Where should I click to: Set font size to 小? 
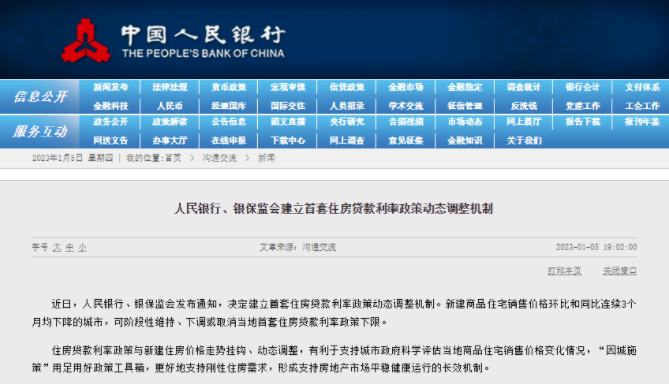(x=82, y=247)
